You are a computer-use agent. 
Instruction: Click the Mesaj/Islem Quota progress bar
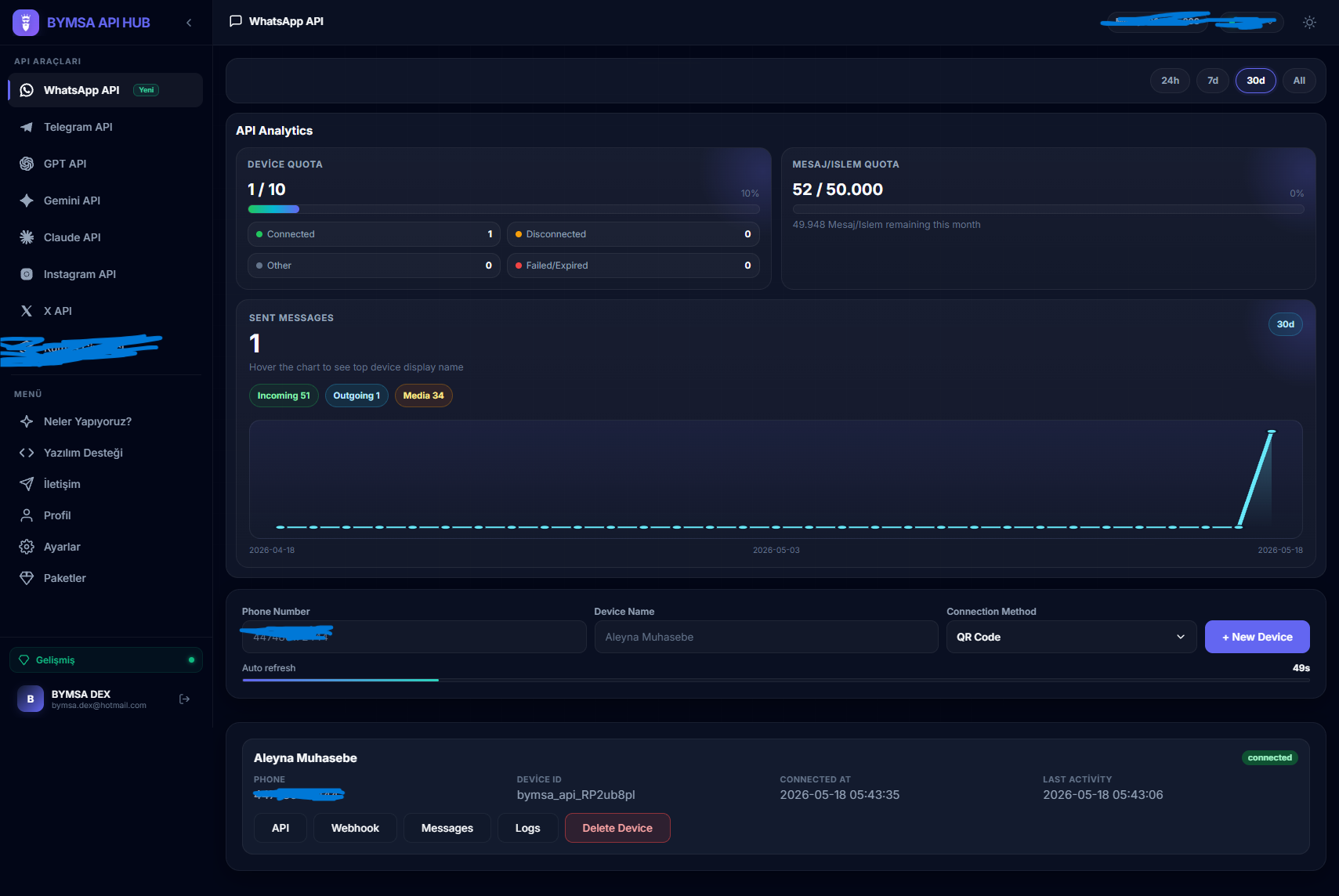(1048, 209)
